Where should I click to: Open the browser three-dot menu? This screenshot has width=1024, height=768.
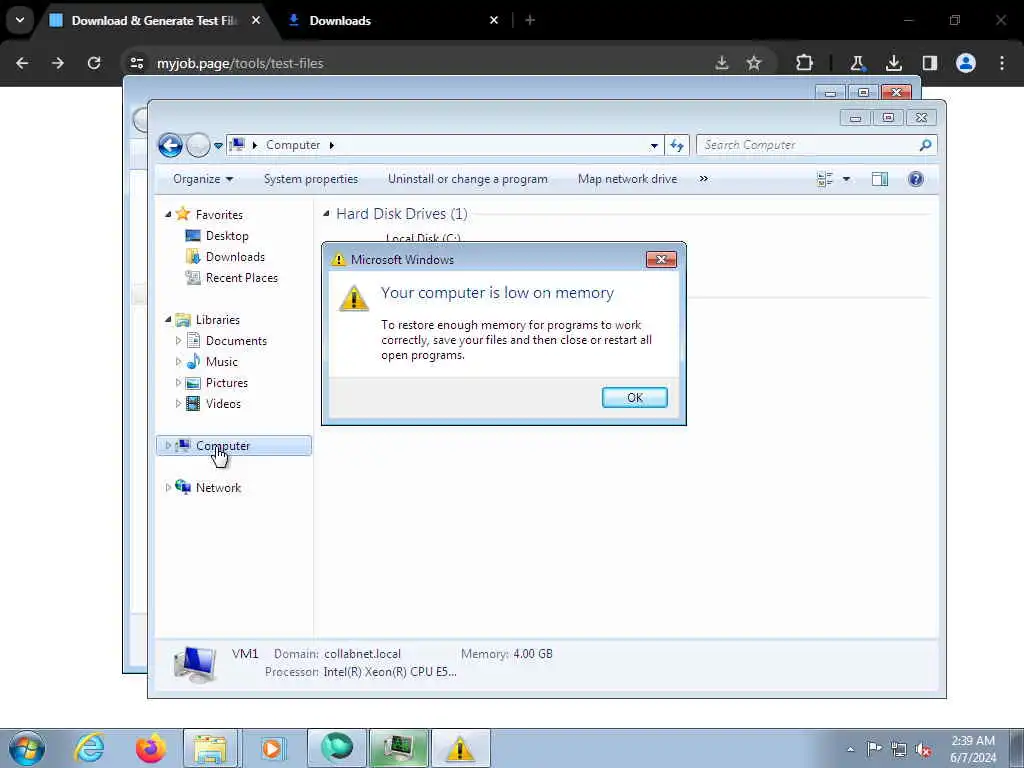1002,63
